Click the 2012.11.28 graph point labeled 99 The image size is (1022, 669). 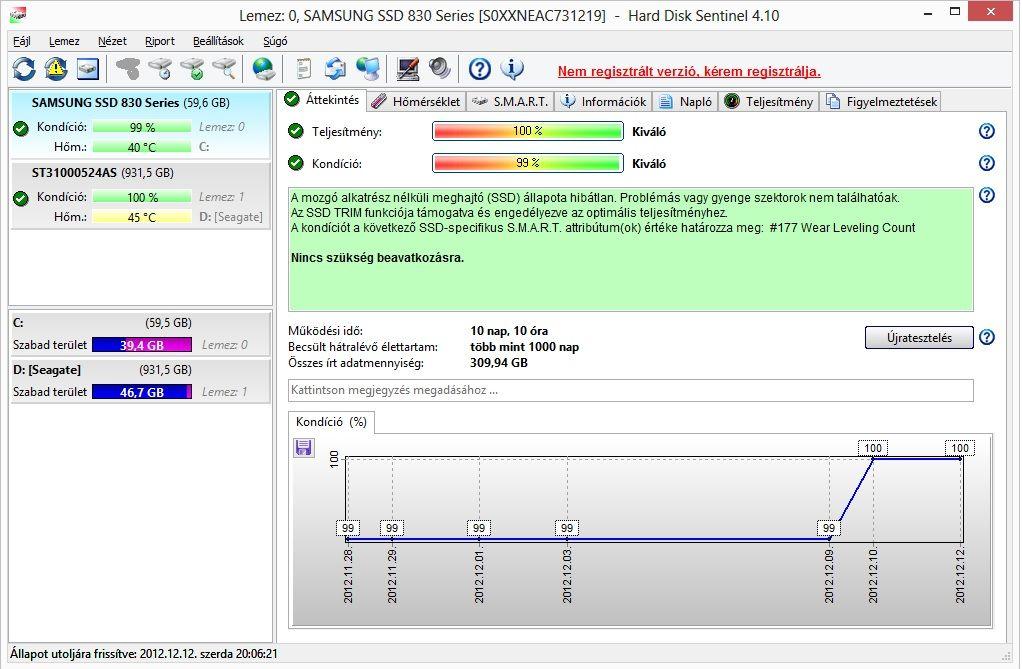(348, 538)
